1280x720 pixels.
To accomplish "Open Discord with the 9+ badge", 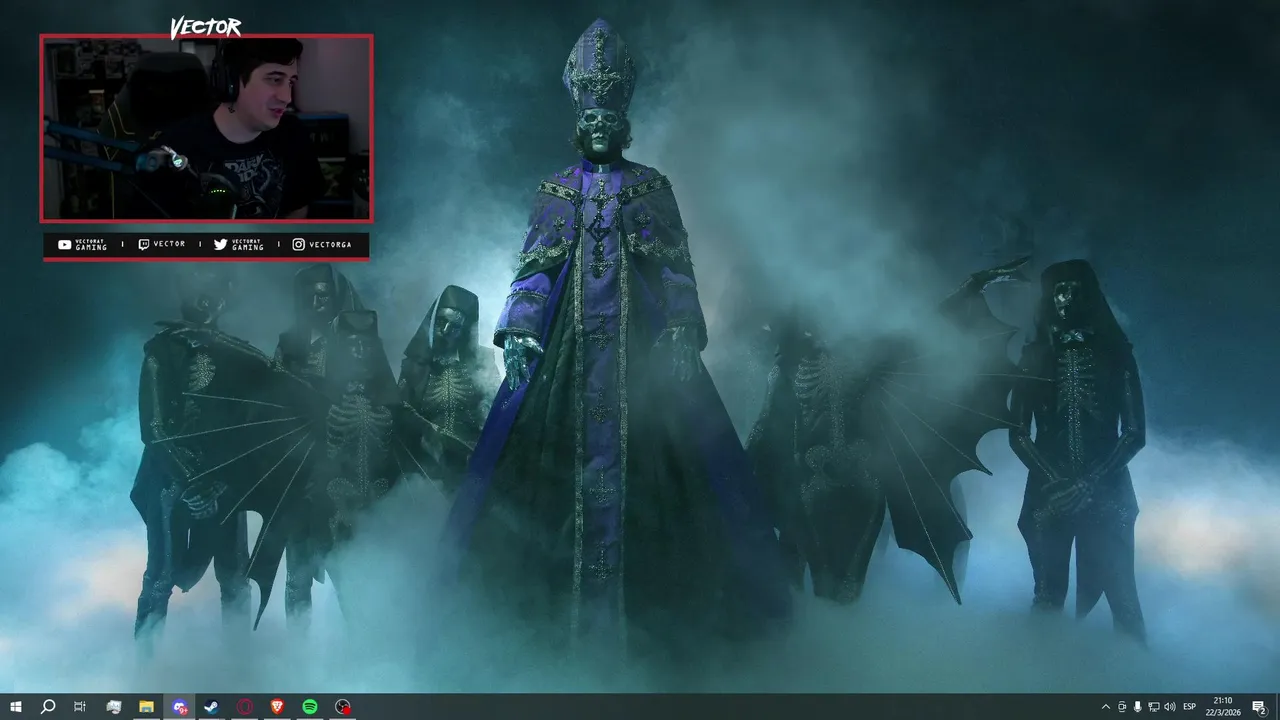I will [179, 707].
